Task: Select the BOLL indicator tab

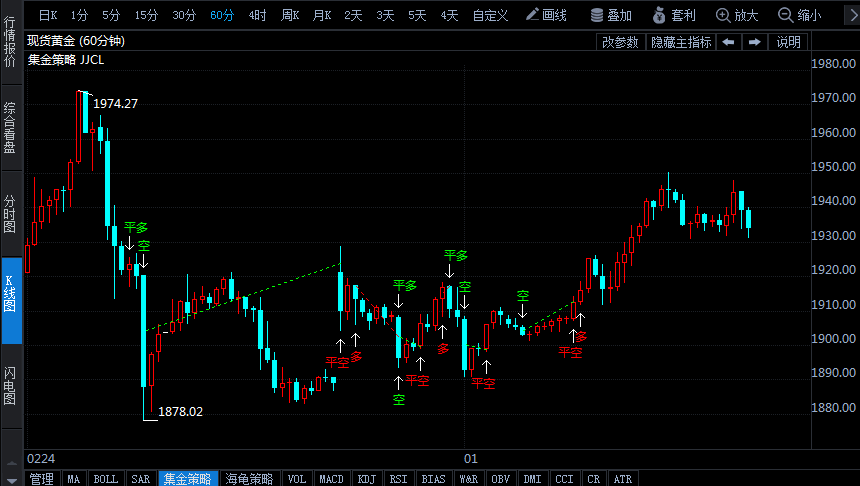Action: pos(106,479)
